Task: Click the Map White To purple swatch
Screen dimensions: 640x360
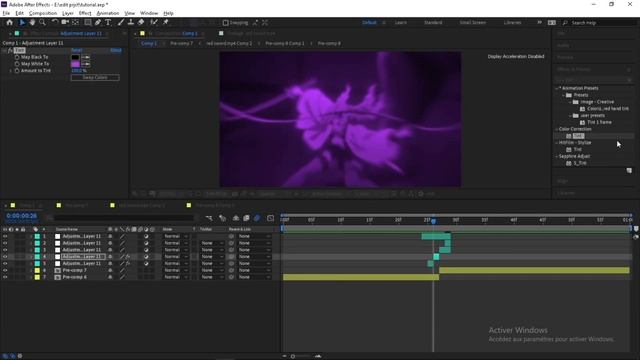Action: (76, 64)
